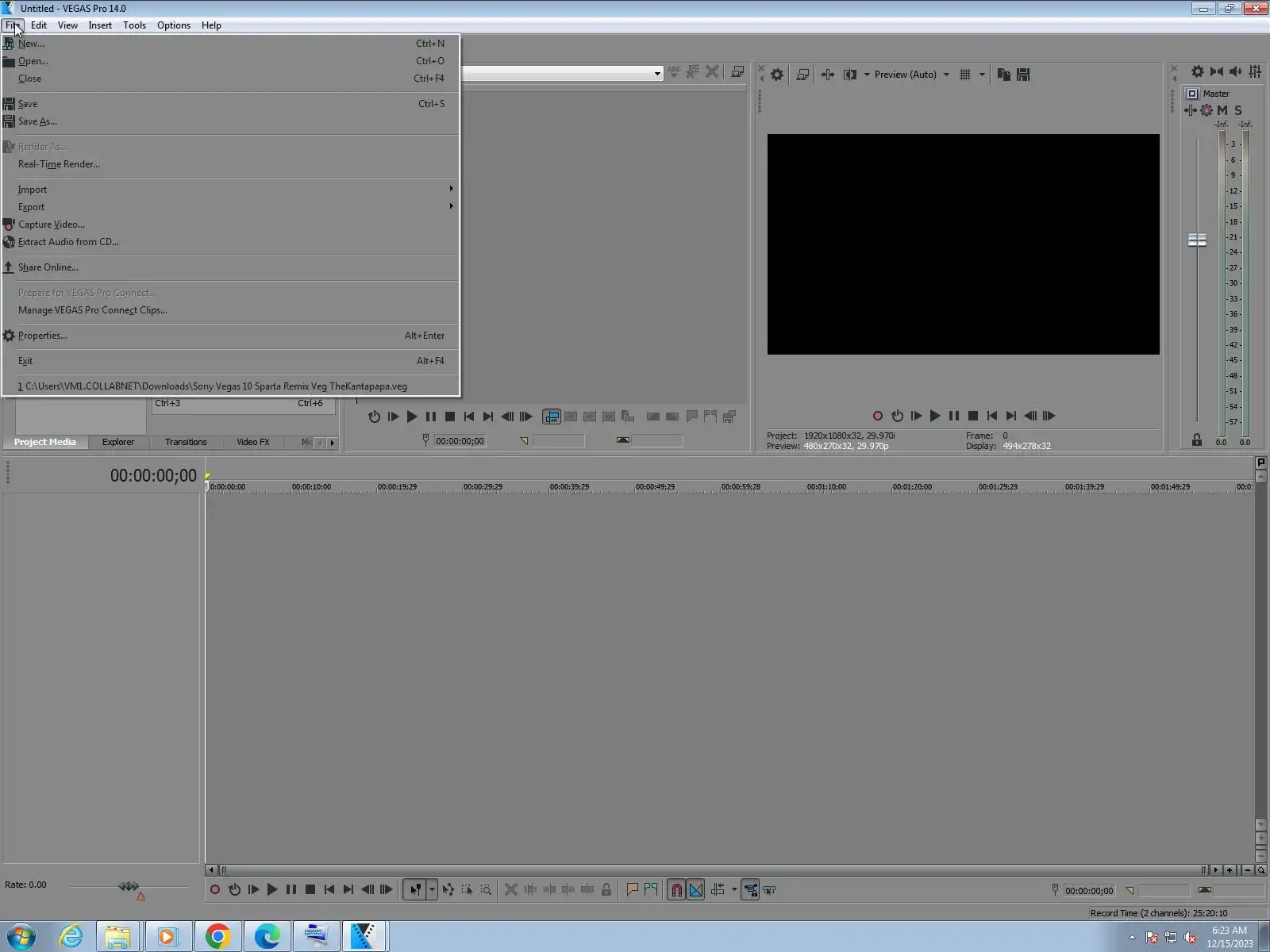Toggle Automatic Crossfades

pos(696,890)
